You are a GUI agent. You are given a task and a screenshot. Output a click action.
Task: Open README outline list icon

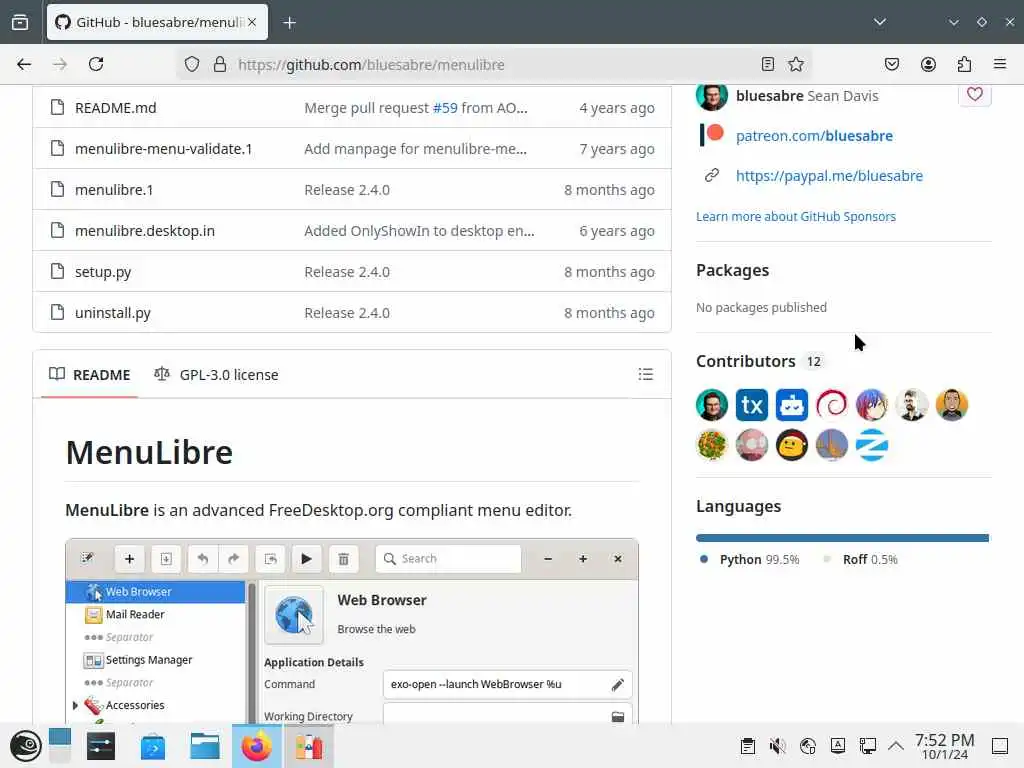(x=645, y=374)
